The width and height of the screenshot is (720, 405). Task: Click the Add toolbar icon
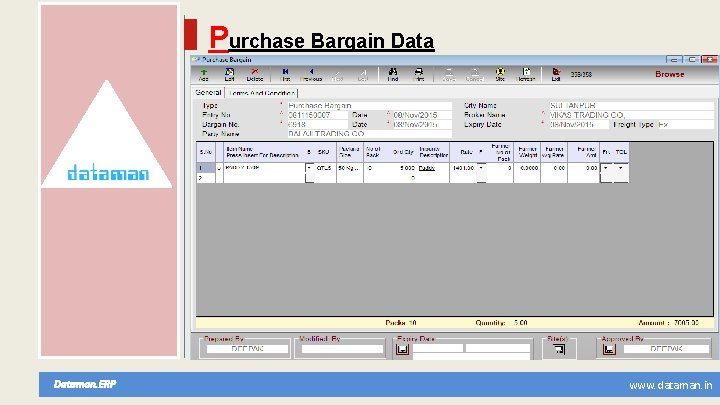203,74
